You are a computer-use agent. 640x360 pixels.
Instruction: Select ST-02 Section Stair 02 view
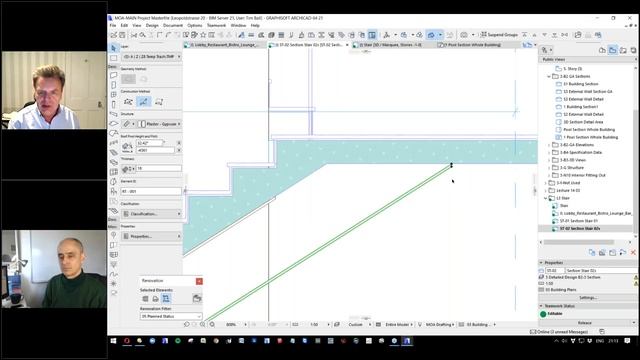coord(580,229)
